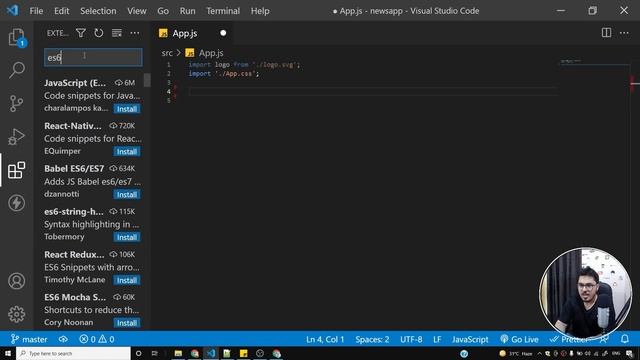Image resolution: width=640 pixels, height=360 pixels.
Task: Open the React-Nativ... extension title
Action: click(x=73, y=126)
